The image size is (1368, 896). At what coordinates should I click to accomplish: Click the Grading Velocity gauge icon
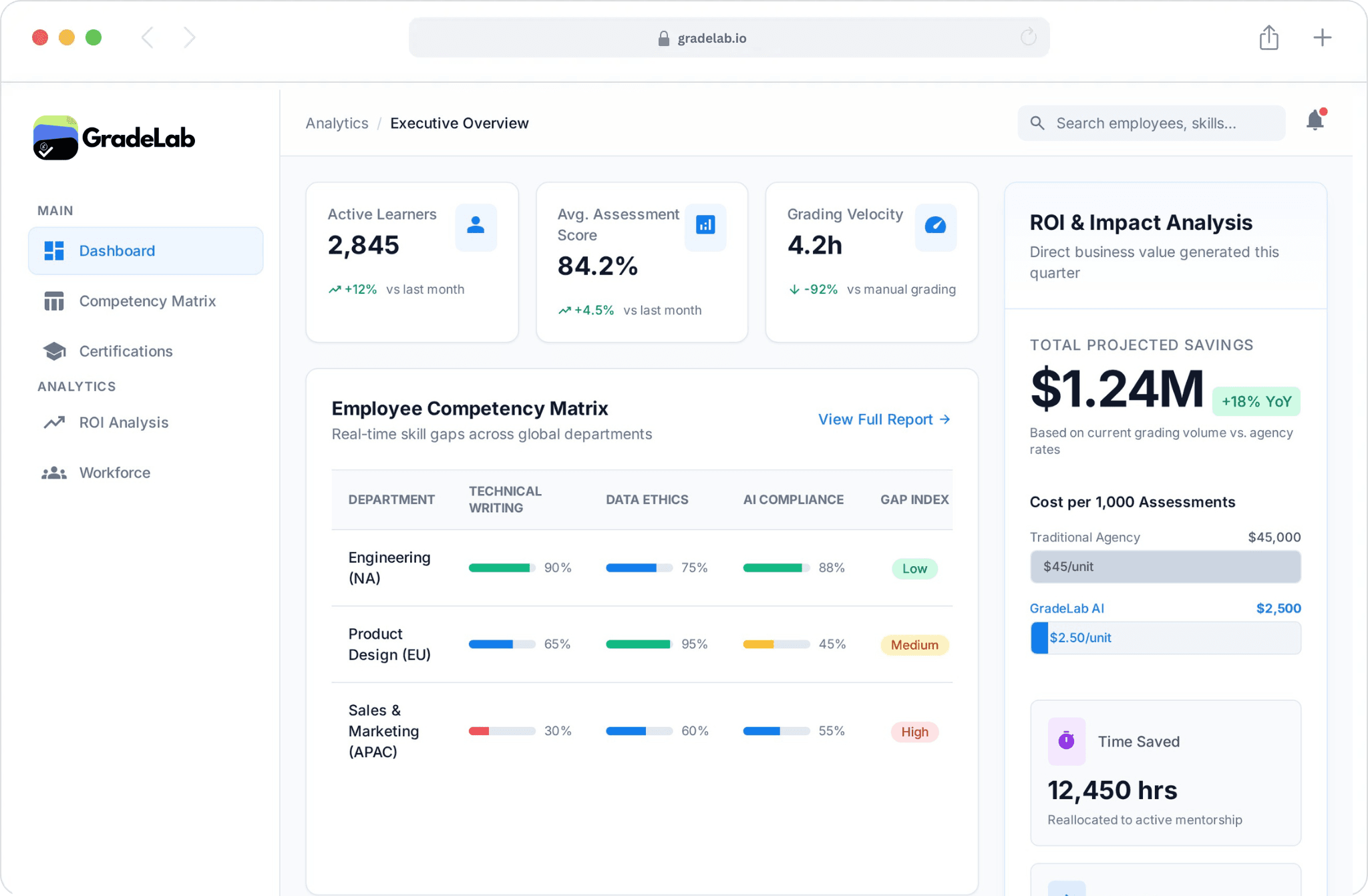tap(935, 227)
